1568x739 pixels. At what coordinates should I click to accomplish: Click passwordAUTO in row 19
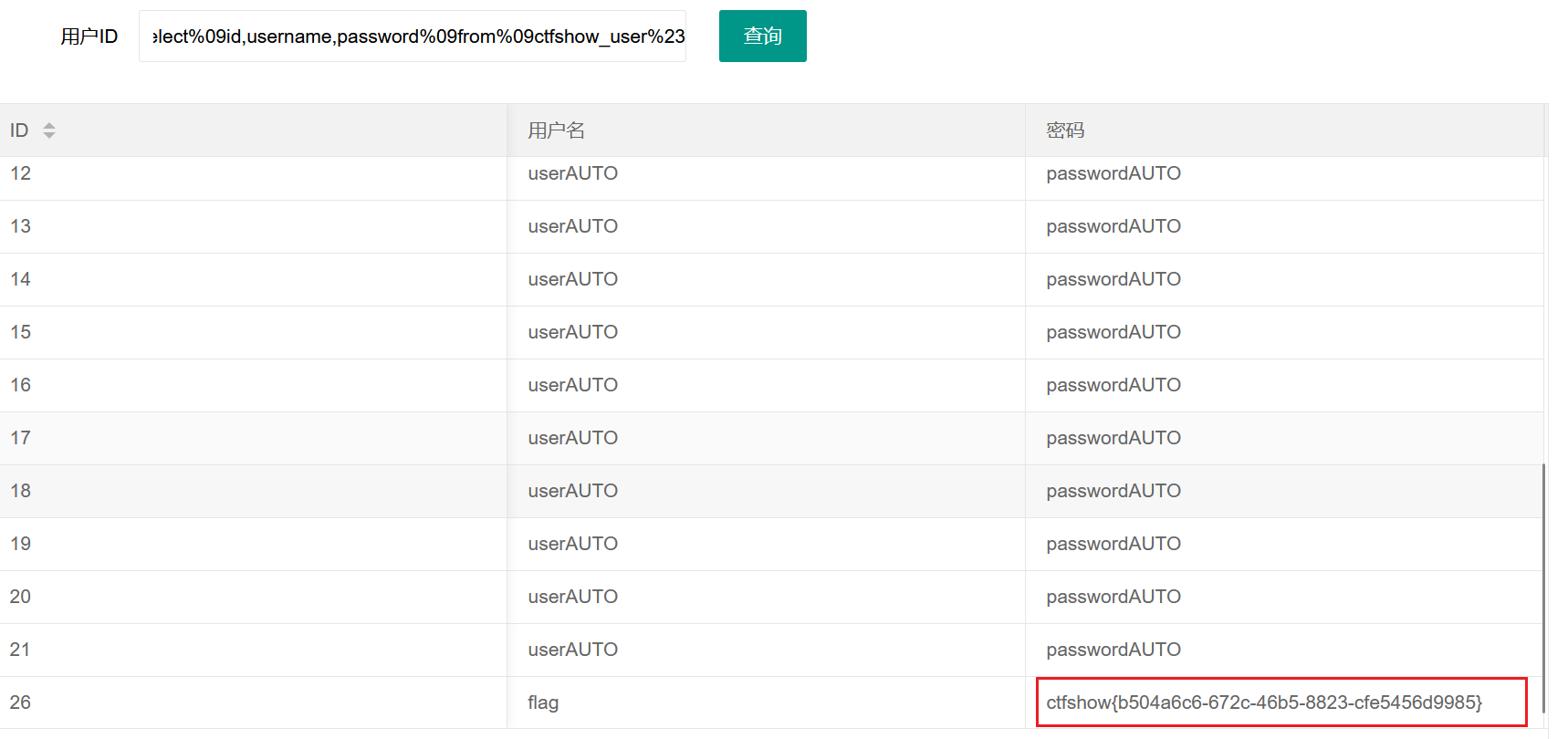click(x=1113, y=544)
